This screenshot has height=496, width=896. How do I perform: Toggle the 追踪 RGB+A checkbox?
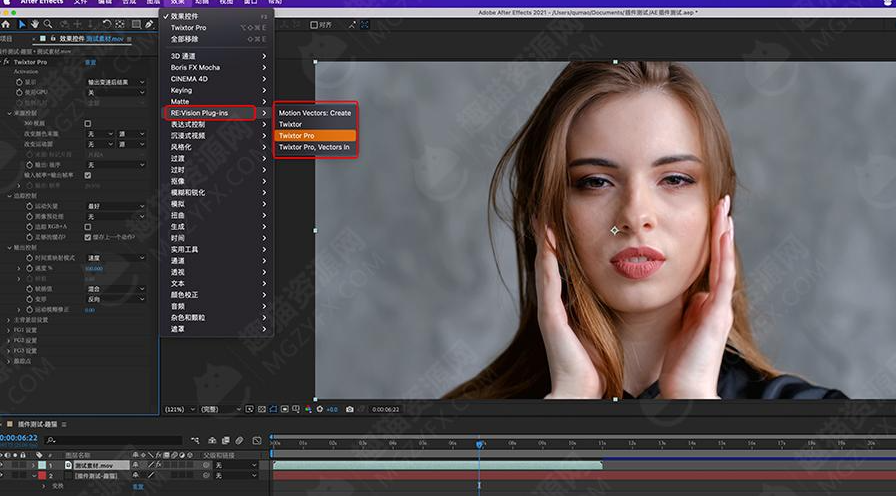coord(87,227)
